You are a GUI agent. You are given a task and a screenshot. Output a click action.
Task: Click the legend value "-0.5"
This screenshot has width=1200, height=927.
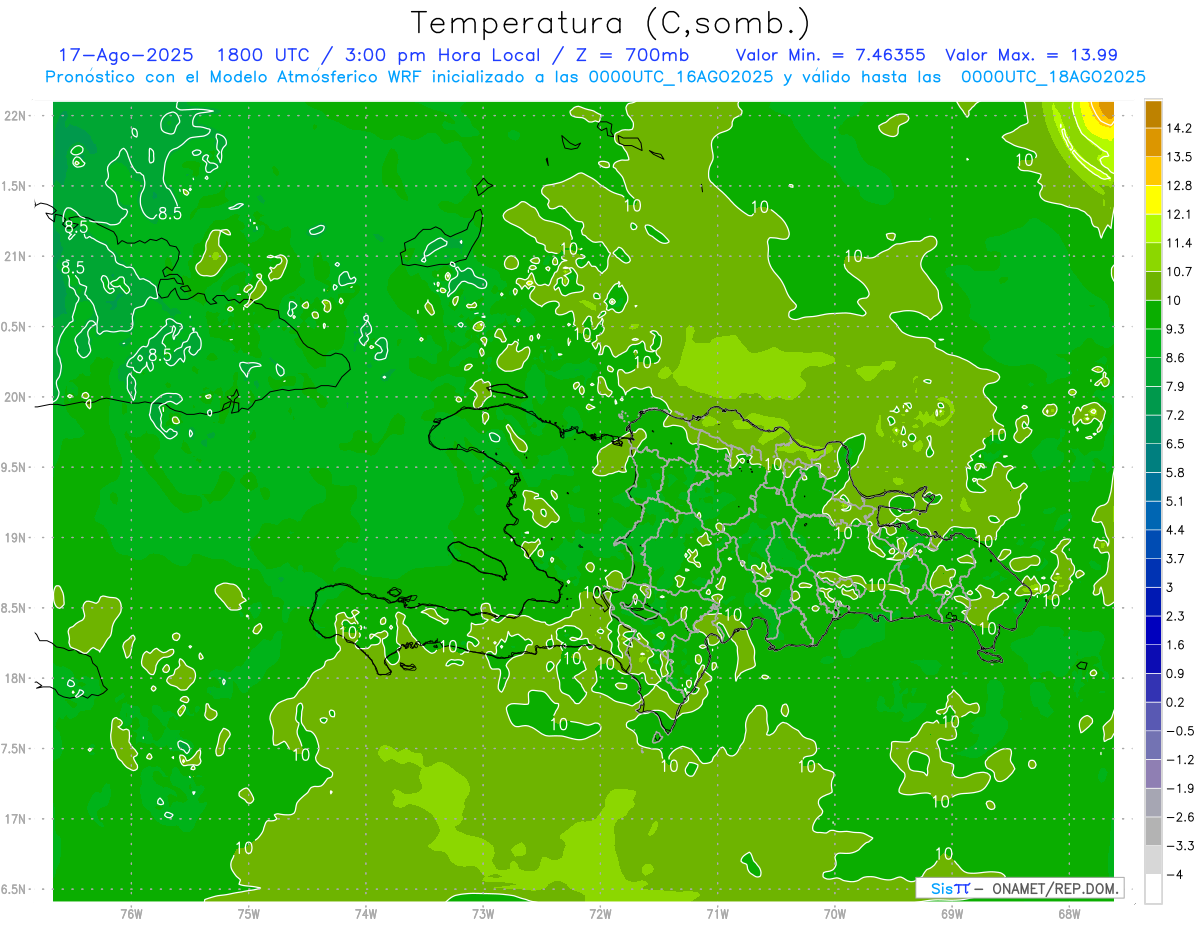point(1179,731)
